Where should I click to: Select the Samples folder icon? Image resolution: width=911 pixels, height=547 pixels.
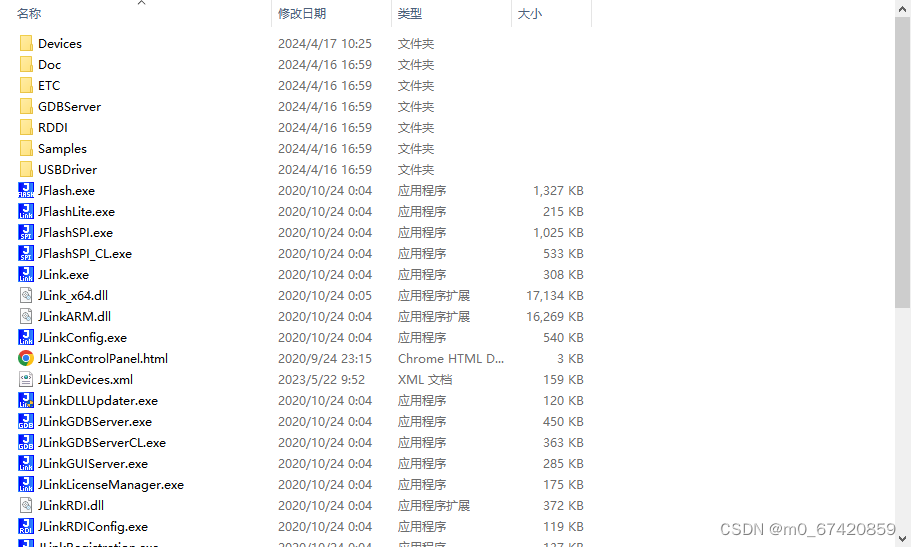pos(26,148)
